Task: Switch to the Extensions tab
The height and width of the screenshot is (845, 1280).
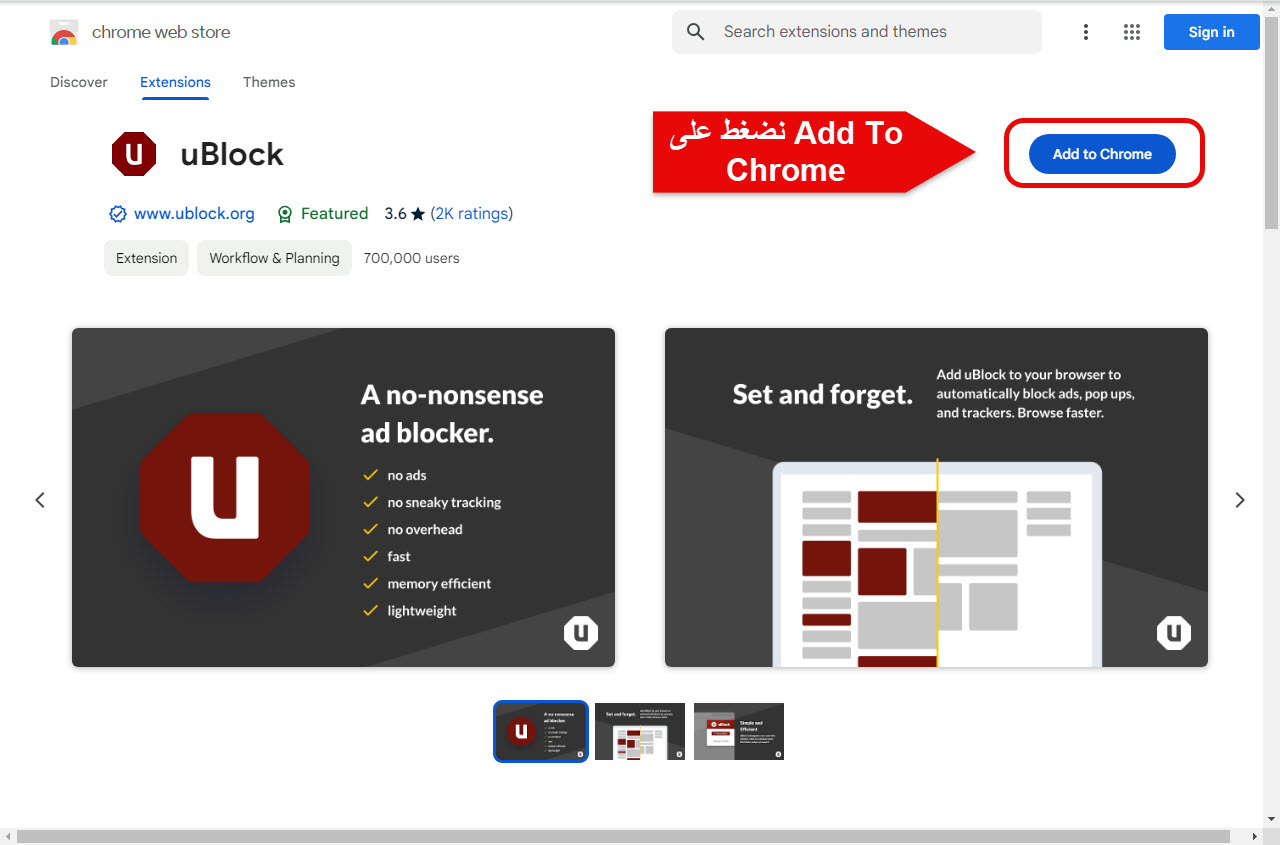Action: click(x=175, y=82)
